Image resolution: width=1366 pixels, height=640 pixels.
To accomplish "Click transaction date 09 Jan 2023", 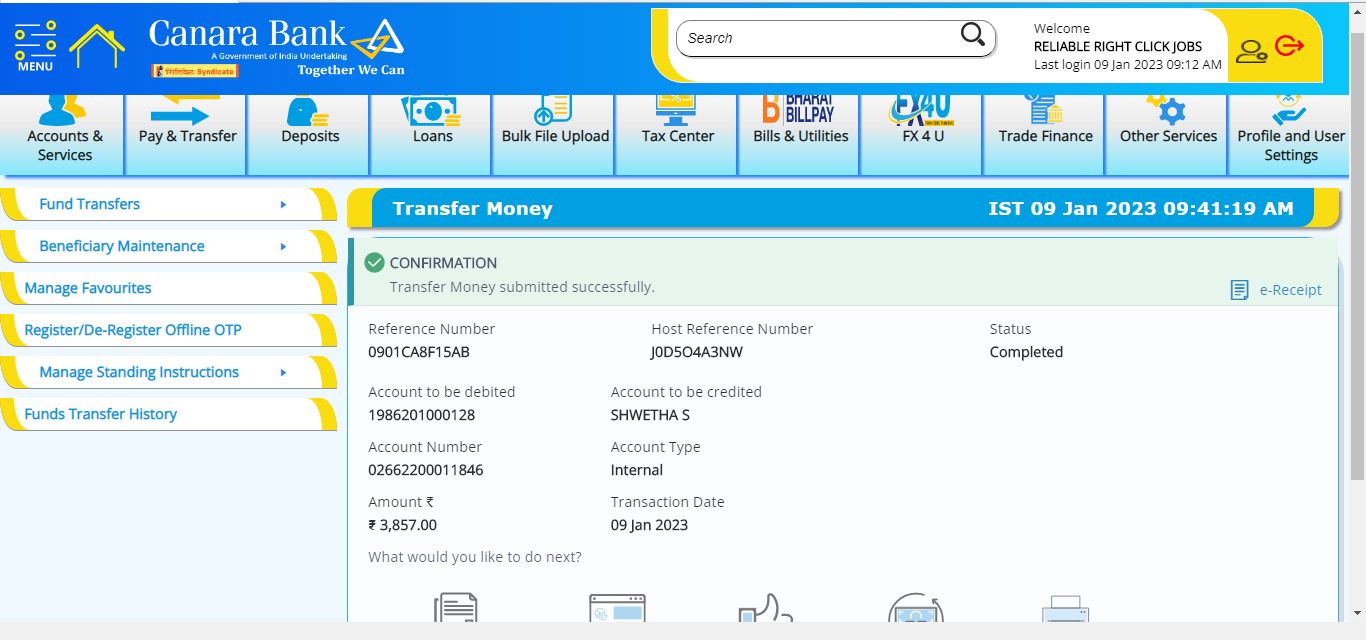I will 650,525.
